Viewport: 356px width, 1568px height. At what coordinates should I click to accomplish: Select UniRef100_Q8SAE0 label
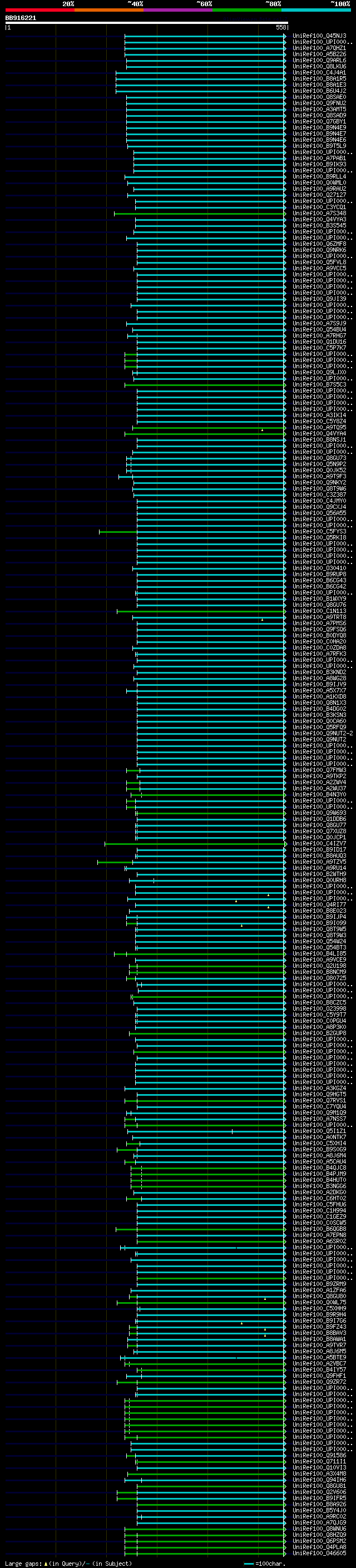(319, 97)
